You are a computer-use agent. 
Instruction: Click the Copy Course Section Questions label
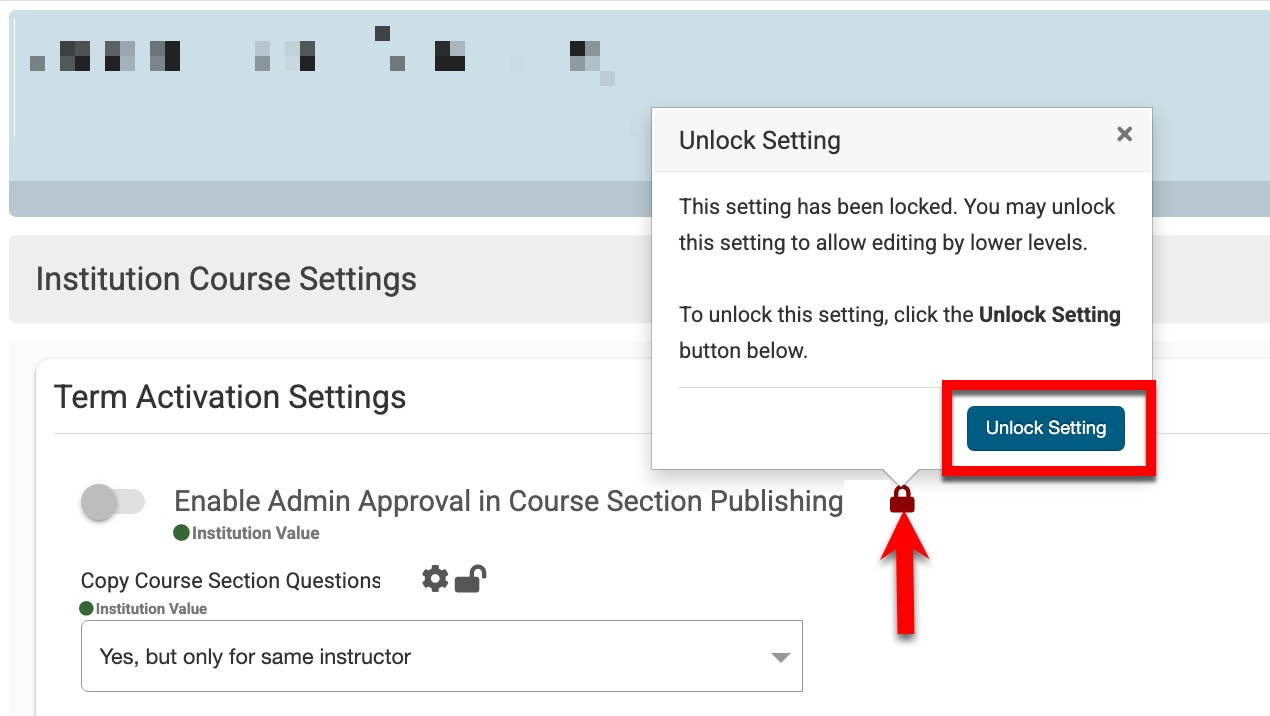pyautogui.click(x=230, y=581)
